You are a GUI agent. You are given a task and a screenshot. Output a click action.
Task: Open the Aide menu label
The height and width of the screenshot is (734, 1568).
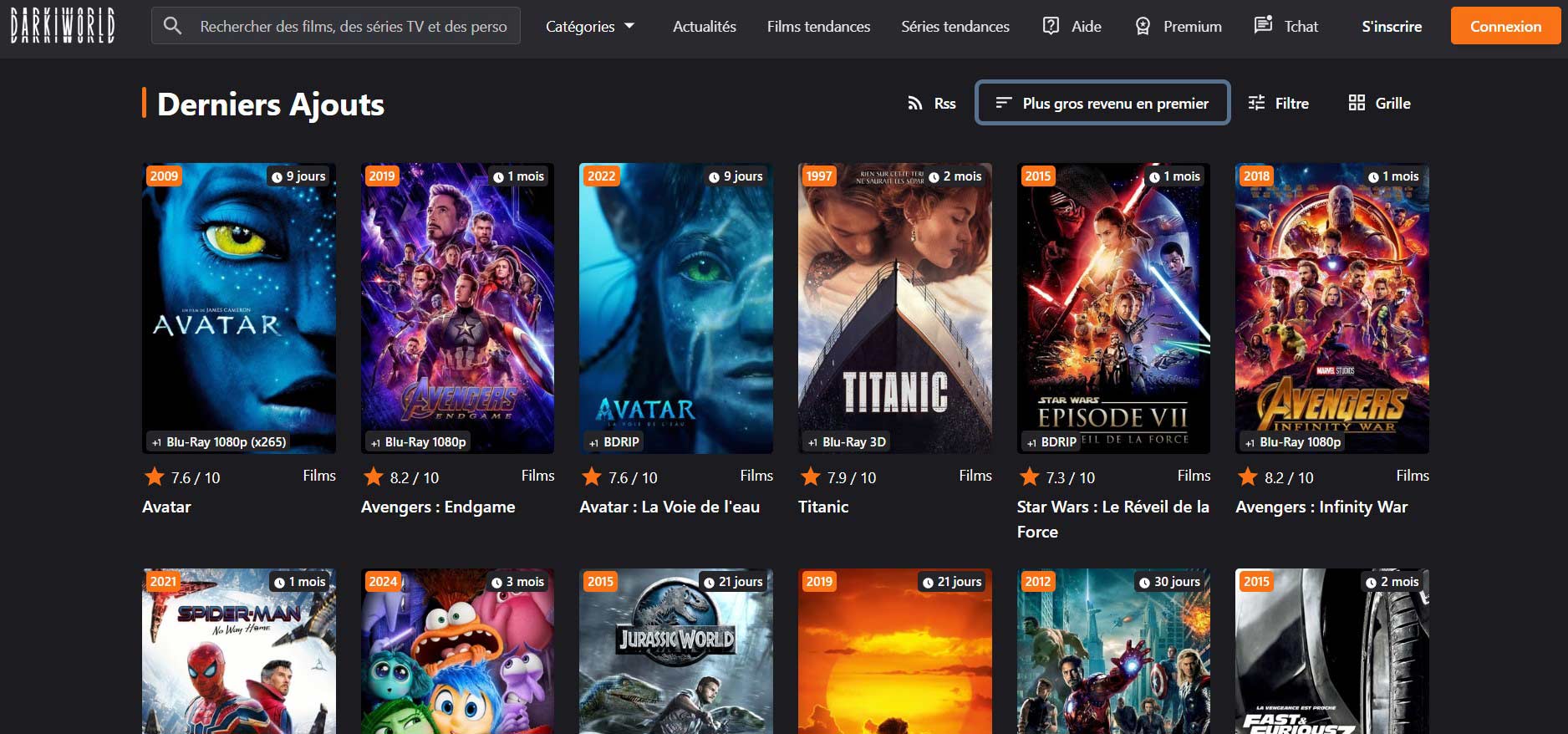(x=1087, y=26)
